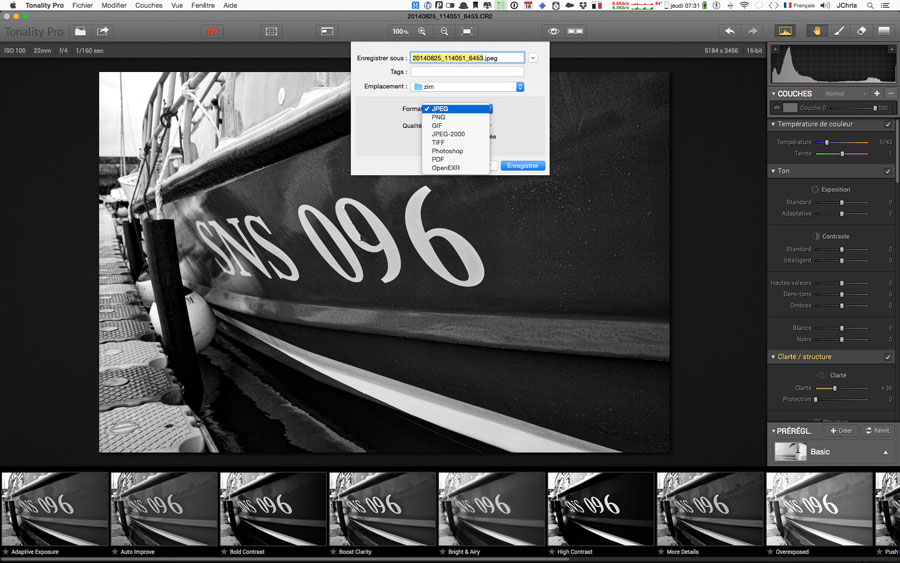Click the Tags input field
The width and height of the screenshot is (900, 563).
[467, 72]
